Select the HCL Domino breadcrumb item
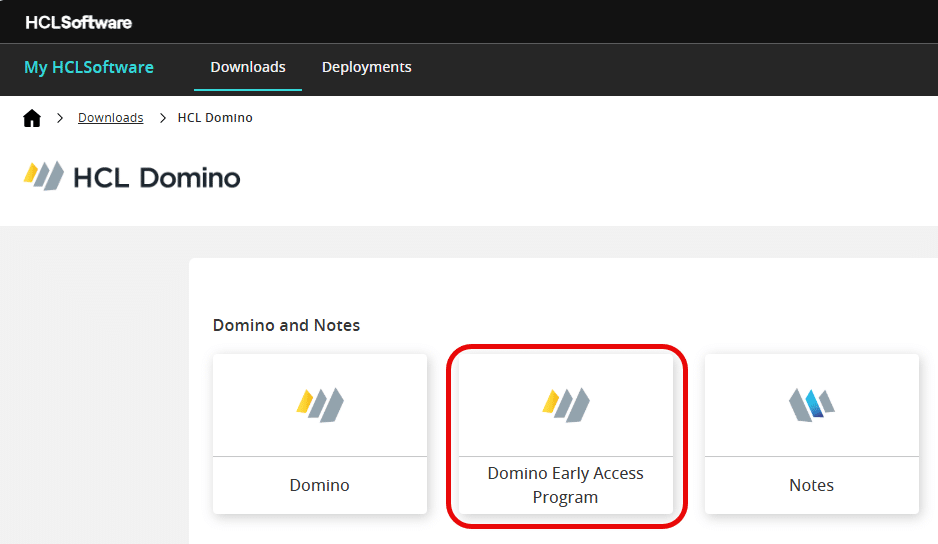Image resolution: width=938 pixels, height=544 pixels. tap(215, 118)
